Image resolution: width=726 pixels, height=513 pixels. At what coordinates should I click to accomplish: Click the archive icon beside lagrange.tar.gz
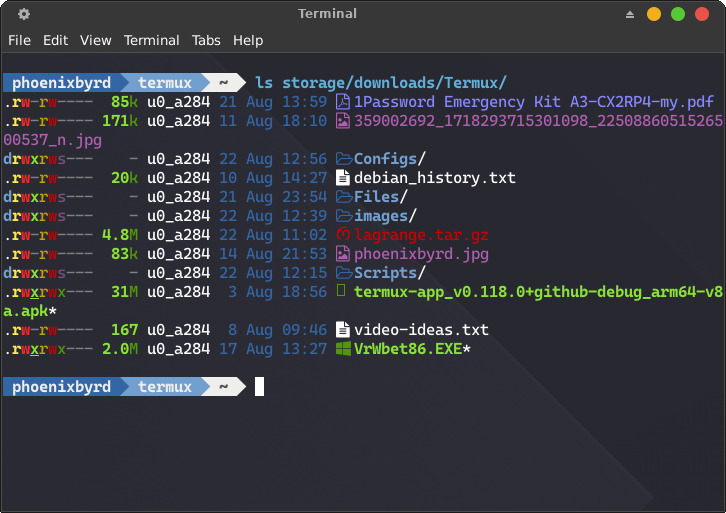coord(343,235)
